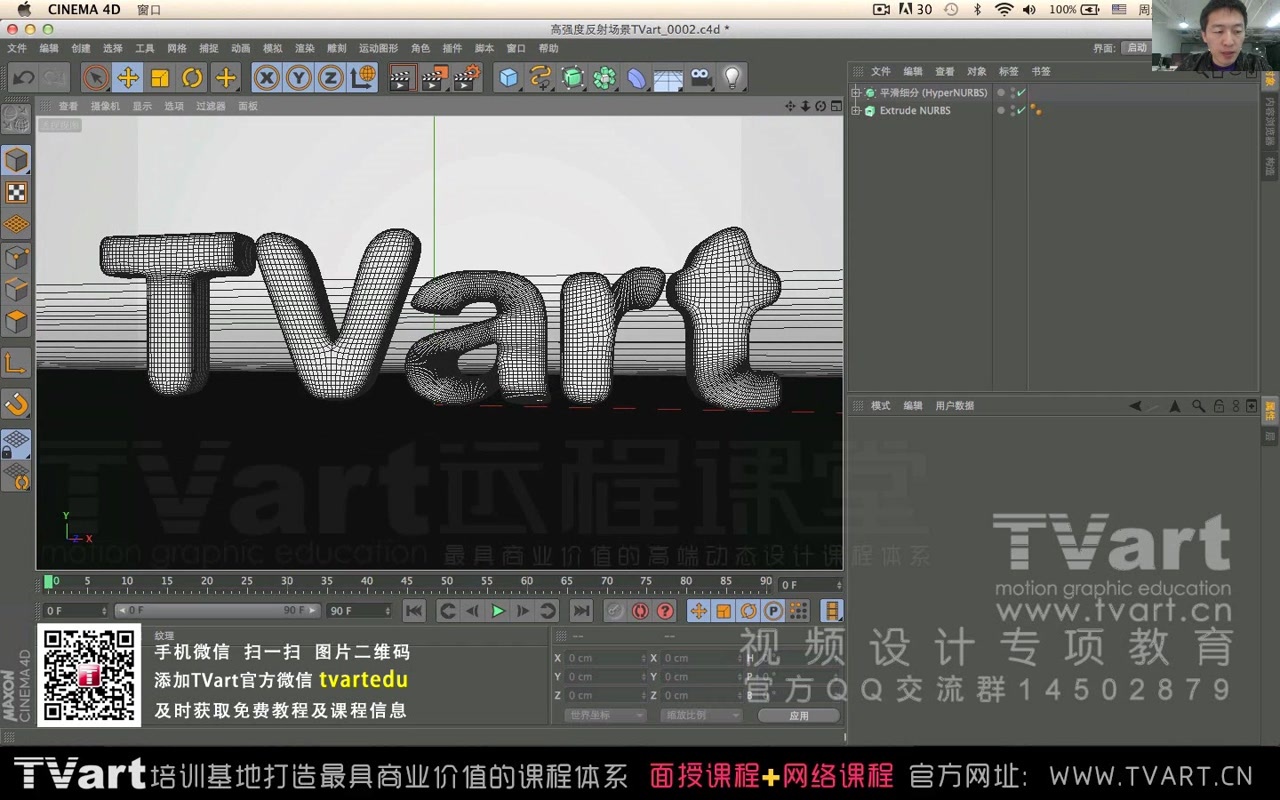This screenshot has height=800, width=1280.
Task: Click the Undo arrow in the toolbar
Action: [23, 77]
